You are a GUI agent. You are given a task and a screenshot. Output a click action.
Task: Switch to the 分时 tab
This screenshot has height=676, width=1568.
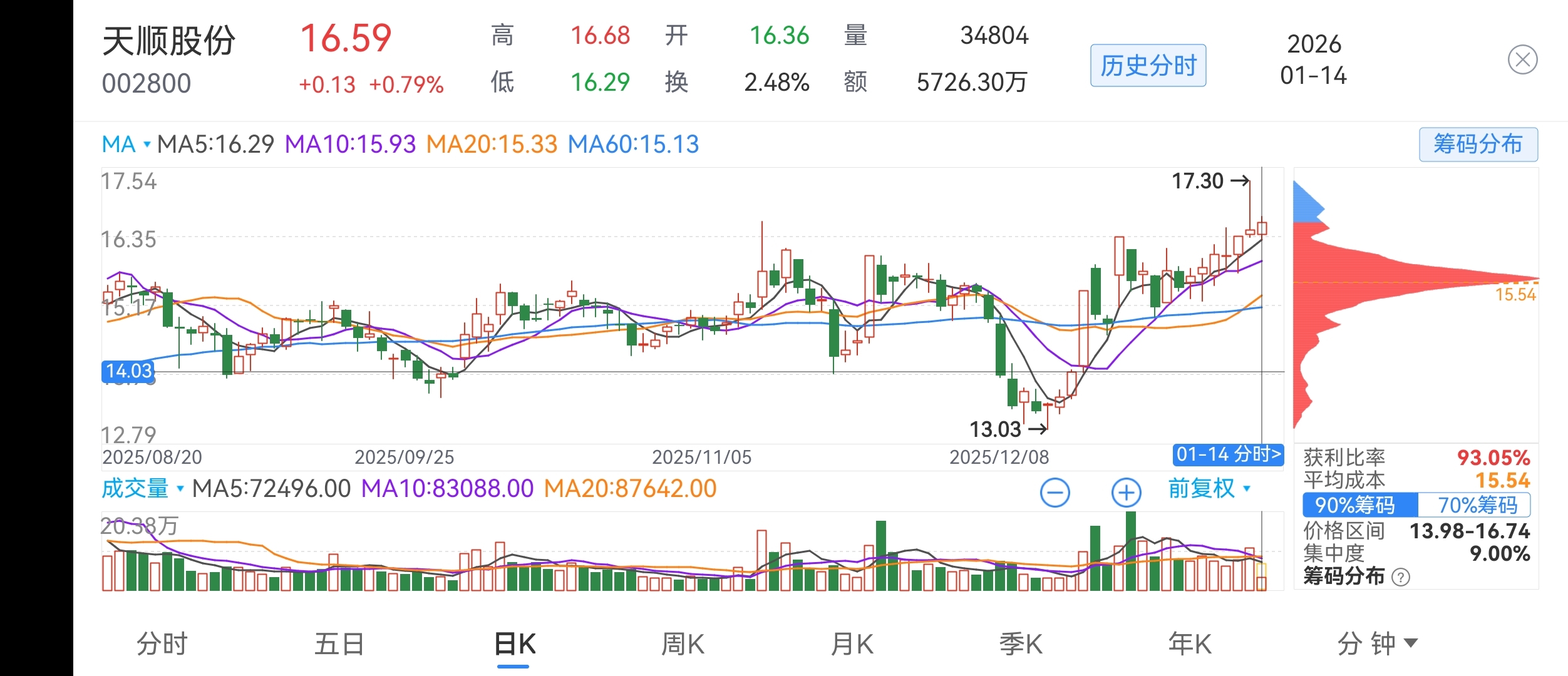coord(162,643)
